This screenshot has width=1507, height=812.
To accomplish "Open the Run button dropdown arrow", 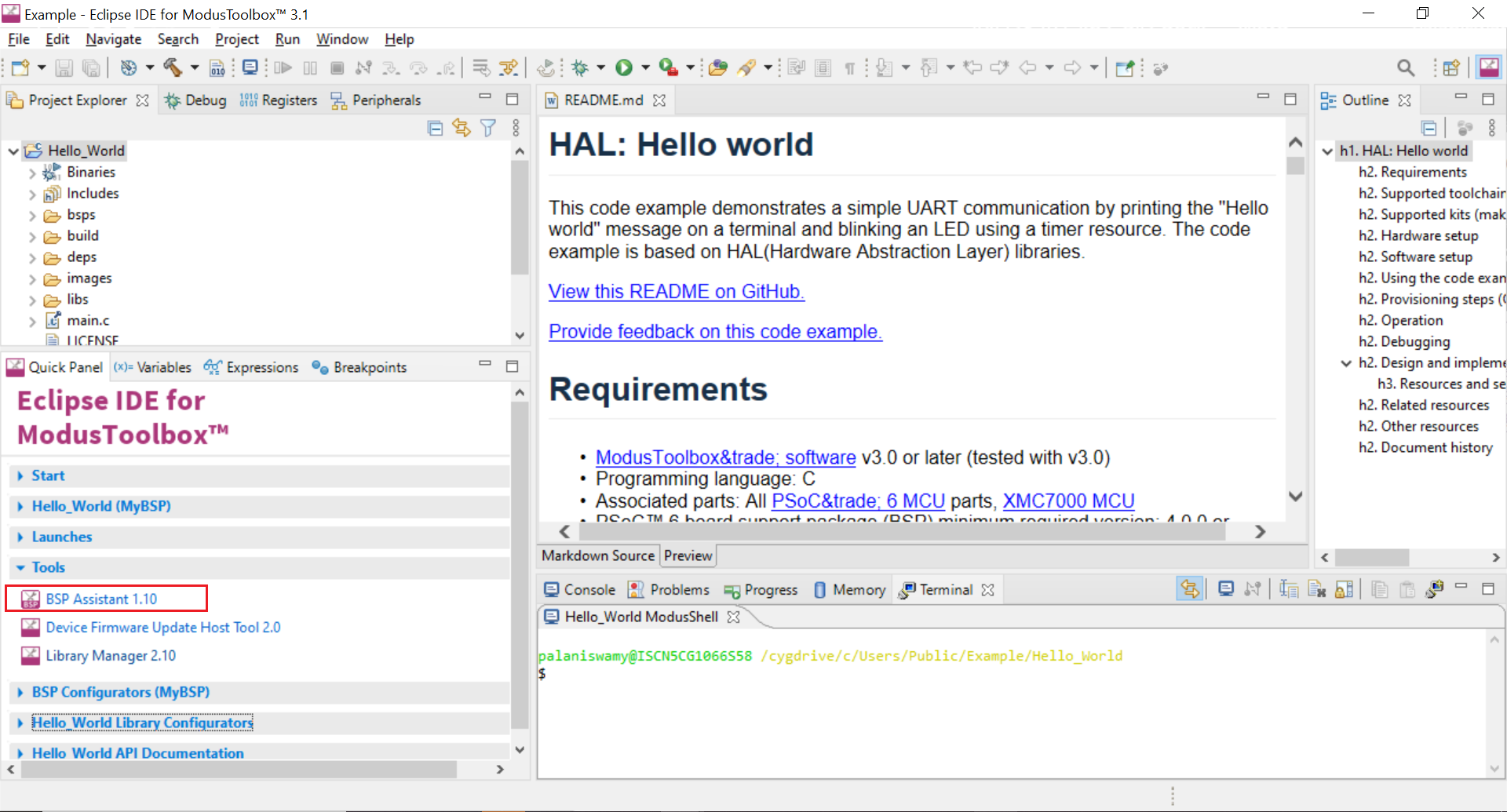I will (645, 68).
